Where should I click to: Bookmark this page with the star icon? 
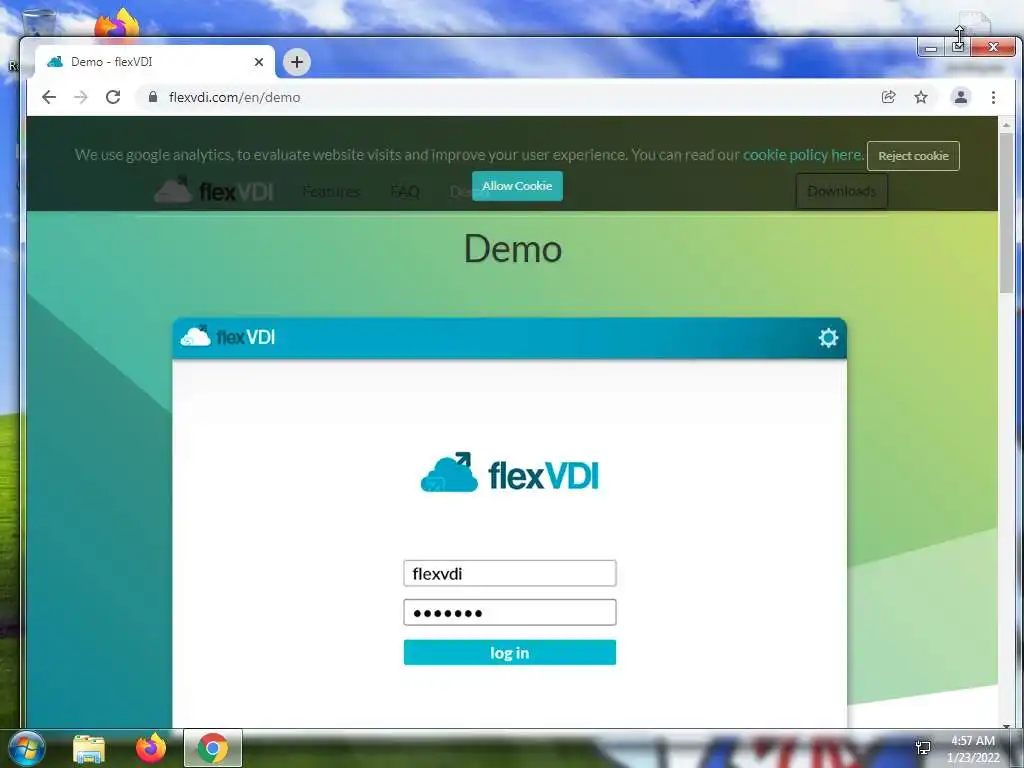click(x=921, y=97)
